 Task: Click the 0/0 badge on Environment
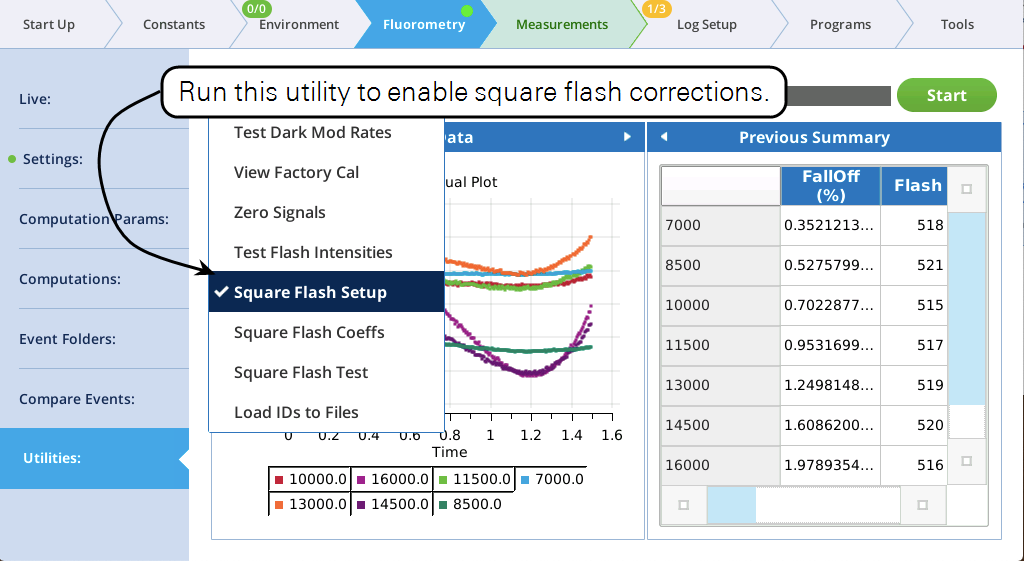click(257, 9)
